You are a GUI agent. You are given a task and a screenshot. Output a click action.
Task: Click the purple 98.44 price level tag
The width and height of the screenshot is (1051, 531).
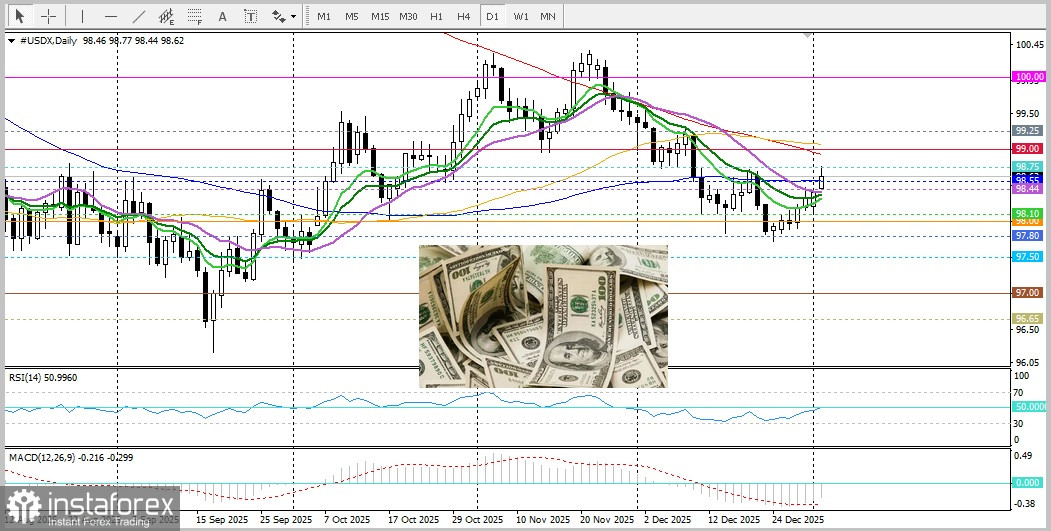pyautogui.click(x=1028, y=190)
